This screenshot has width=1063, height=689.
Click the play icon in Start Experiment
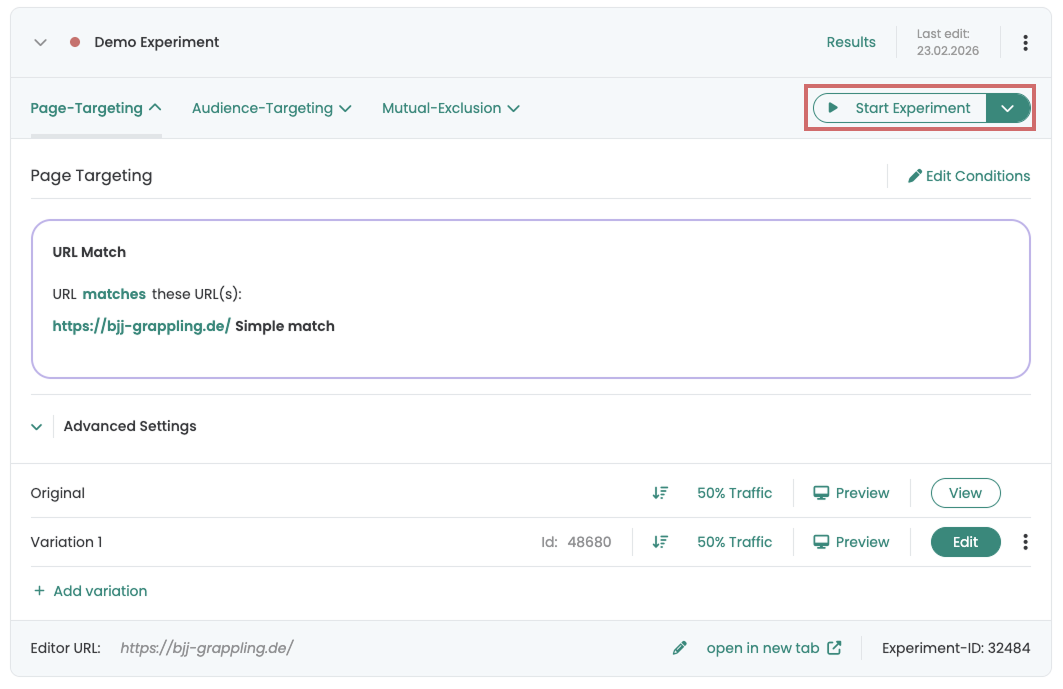pyautogui.click(x=833, y=108)
